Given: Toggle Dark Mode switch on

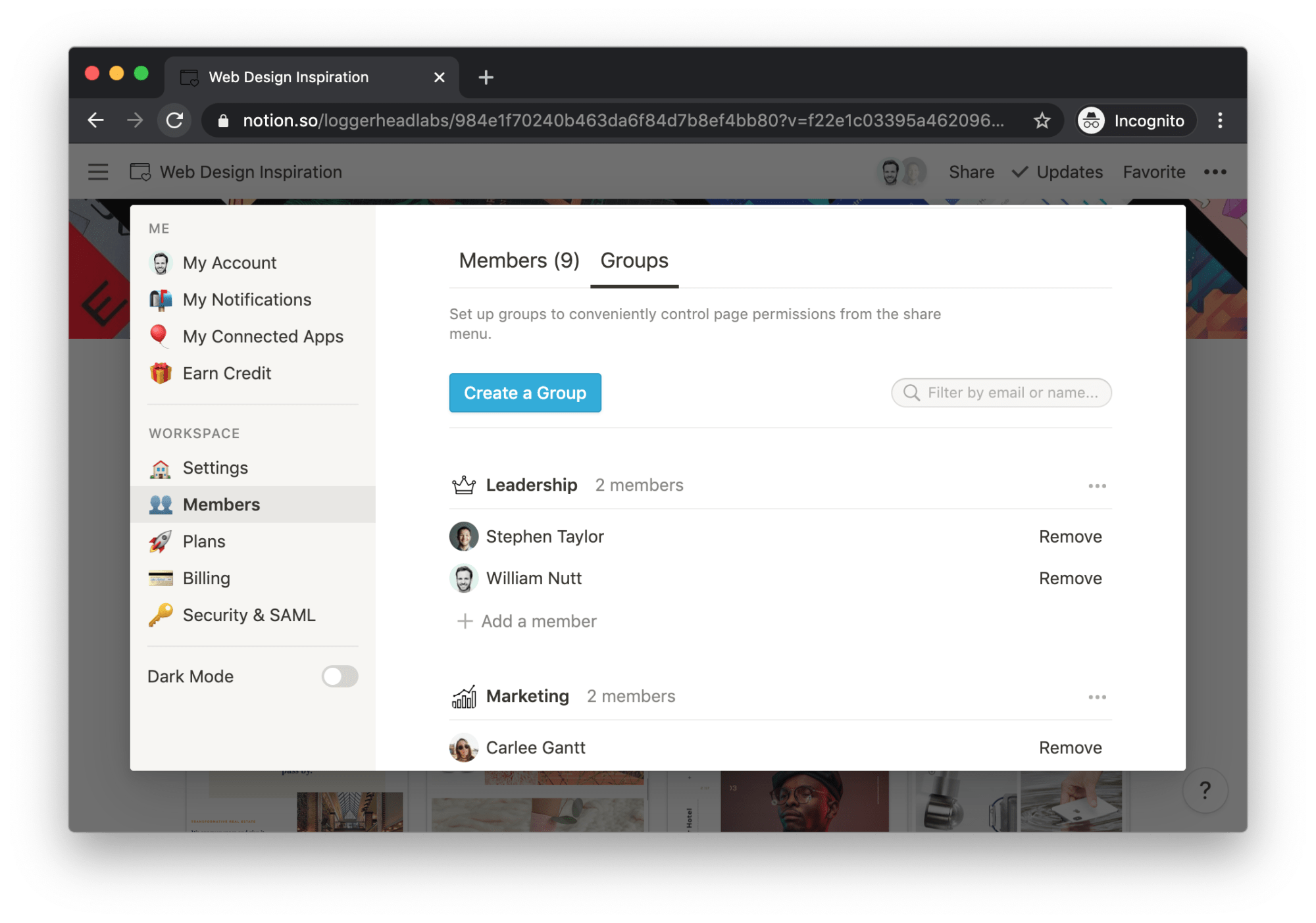Looking at the screenshot, I should pyautogui.click(x=340, y=676).
